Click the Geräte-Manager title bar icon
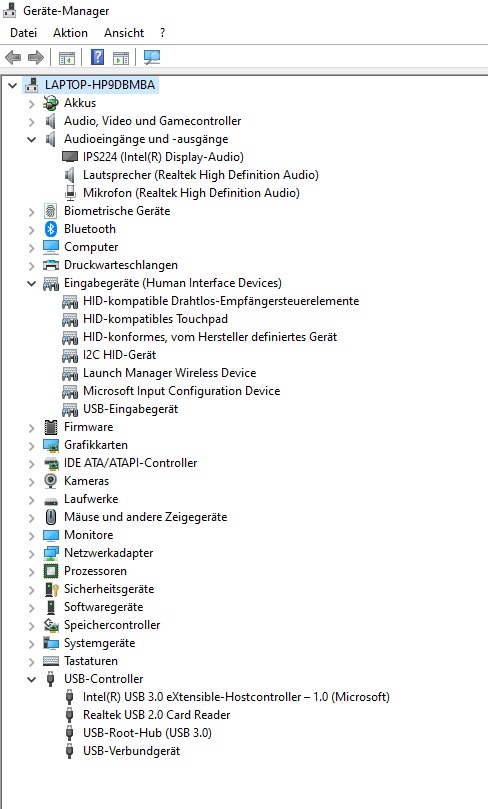This screenshot has width=488, height=809. [x=9, y=10]
